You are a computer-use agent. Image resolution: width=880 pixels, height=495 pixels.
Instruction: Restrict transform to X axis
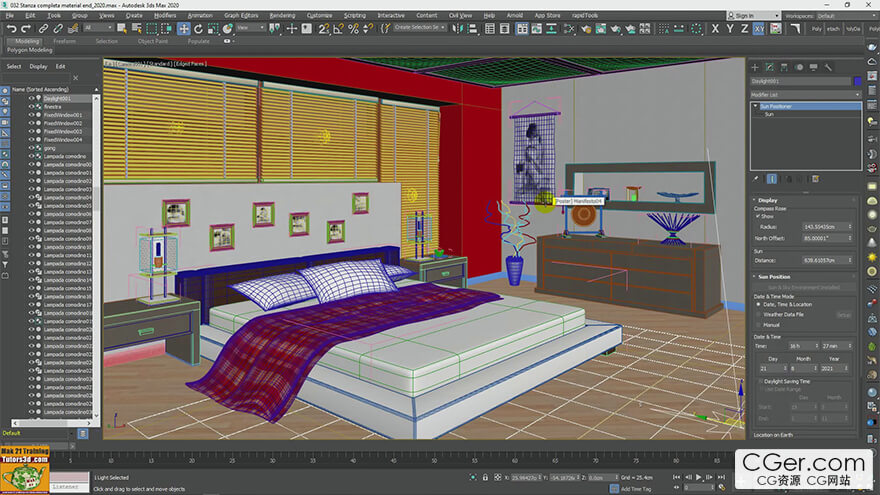(714, 29)
